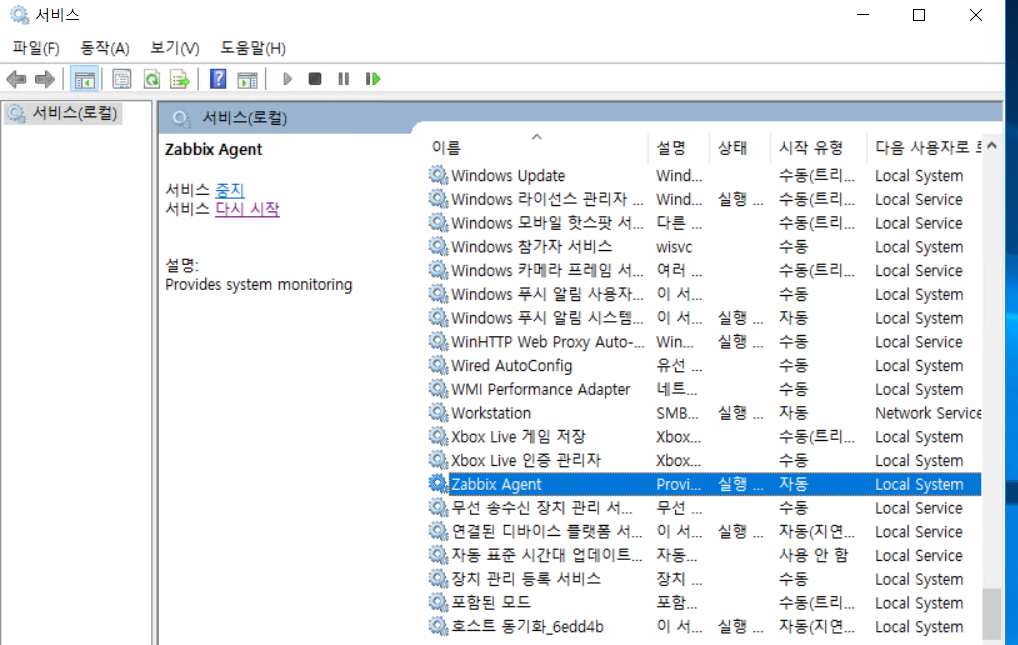This screenshot has width=1018, height=645.
Task: Open the Help question-mark toolbar icon
Action: [218, 79]
